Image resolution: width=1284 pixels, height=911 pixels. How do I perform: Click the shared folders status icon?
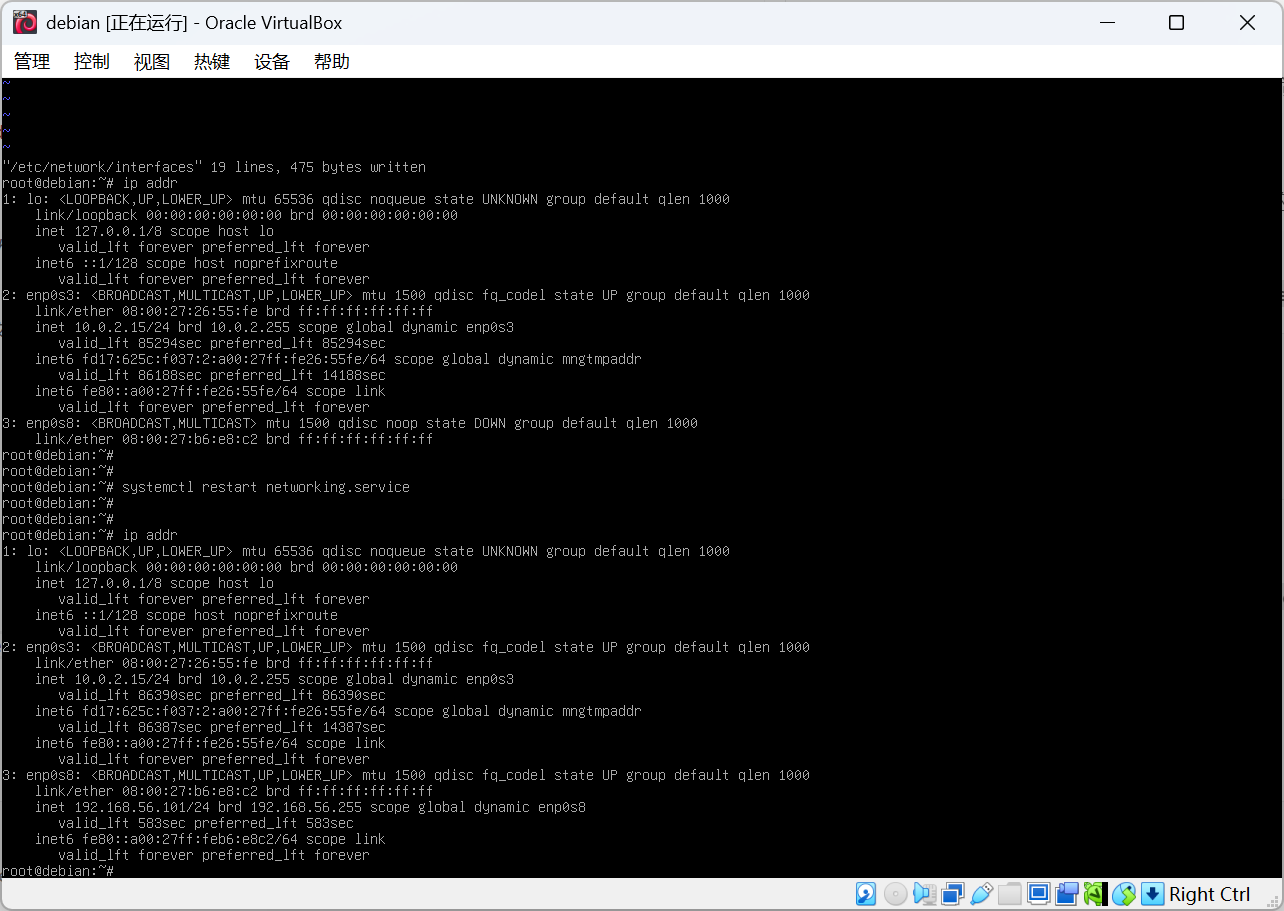click(1010, 894)
